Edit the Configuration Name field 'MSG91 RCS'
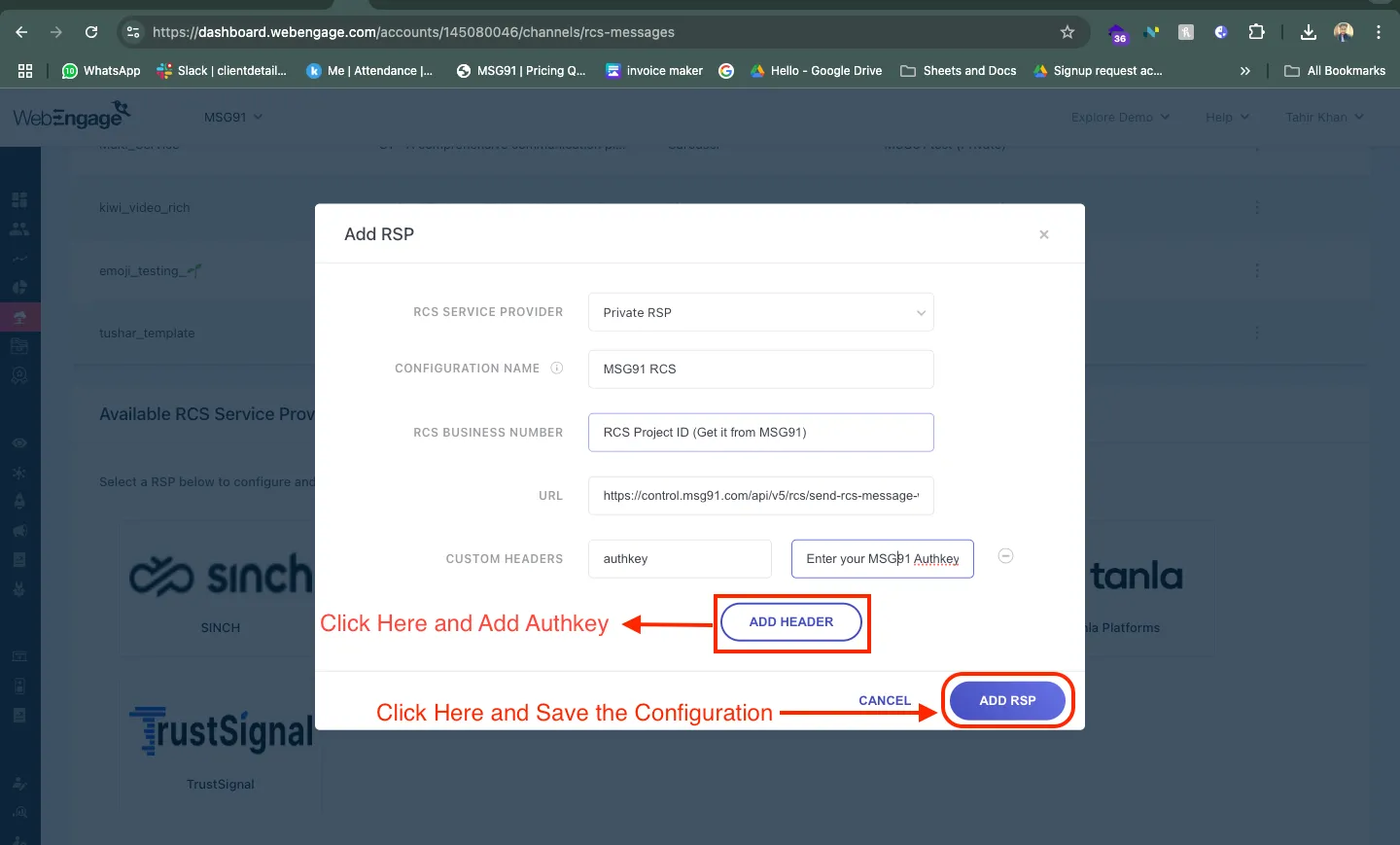This screenshot has width=1400, height=845. [x=760, y=369]
